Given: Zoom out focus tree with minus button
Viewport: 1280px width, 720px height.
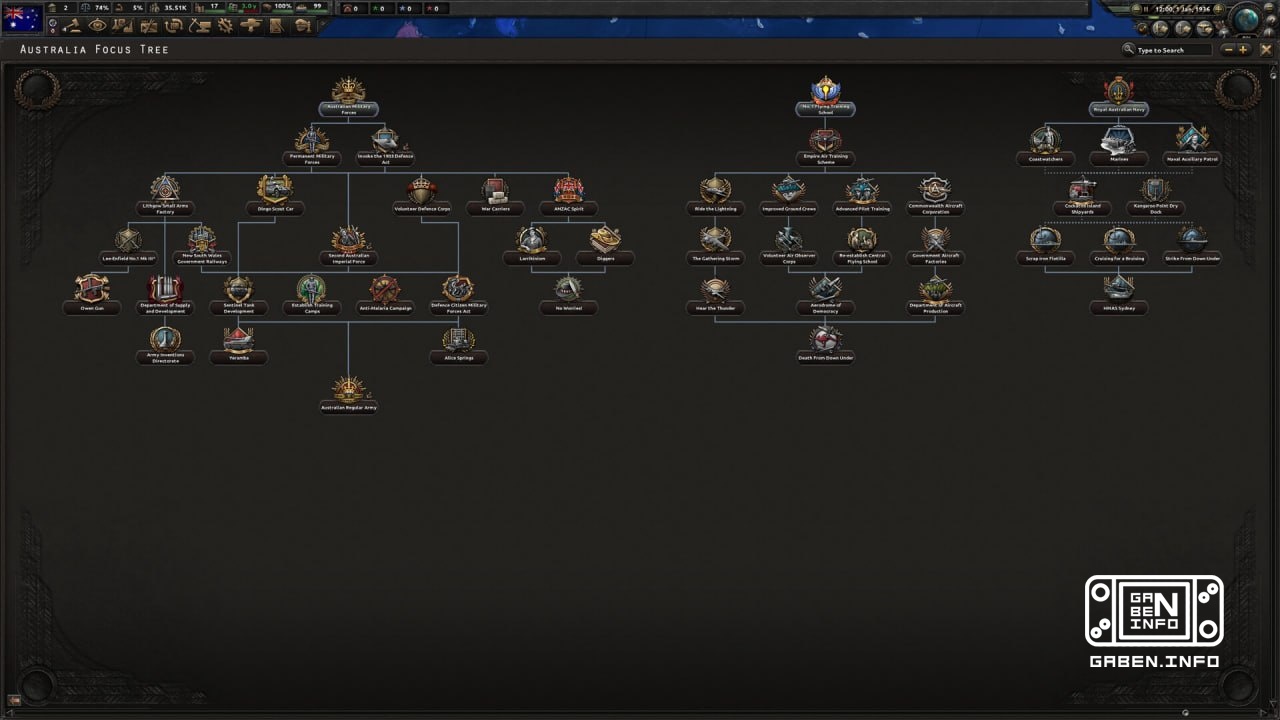Looking at the screenshot, I should coord(1228,49).
